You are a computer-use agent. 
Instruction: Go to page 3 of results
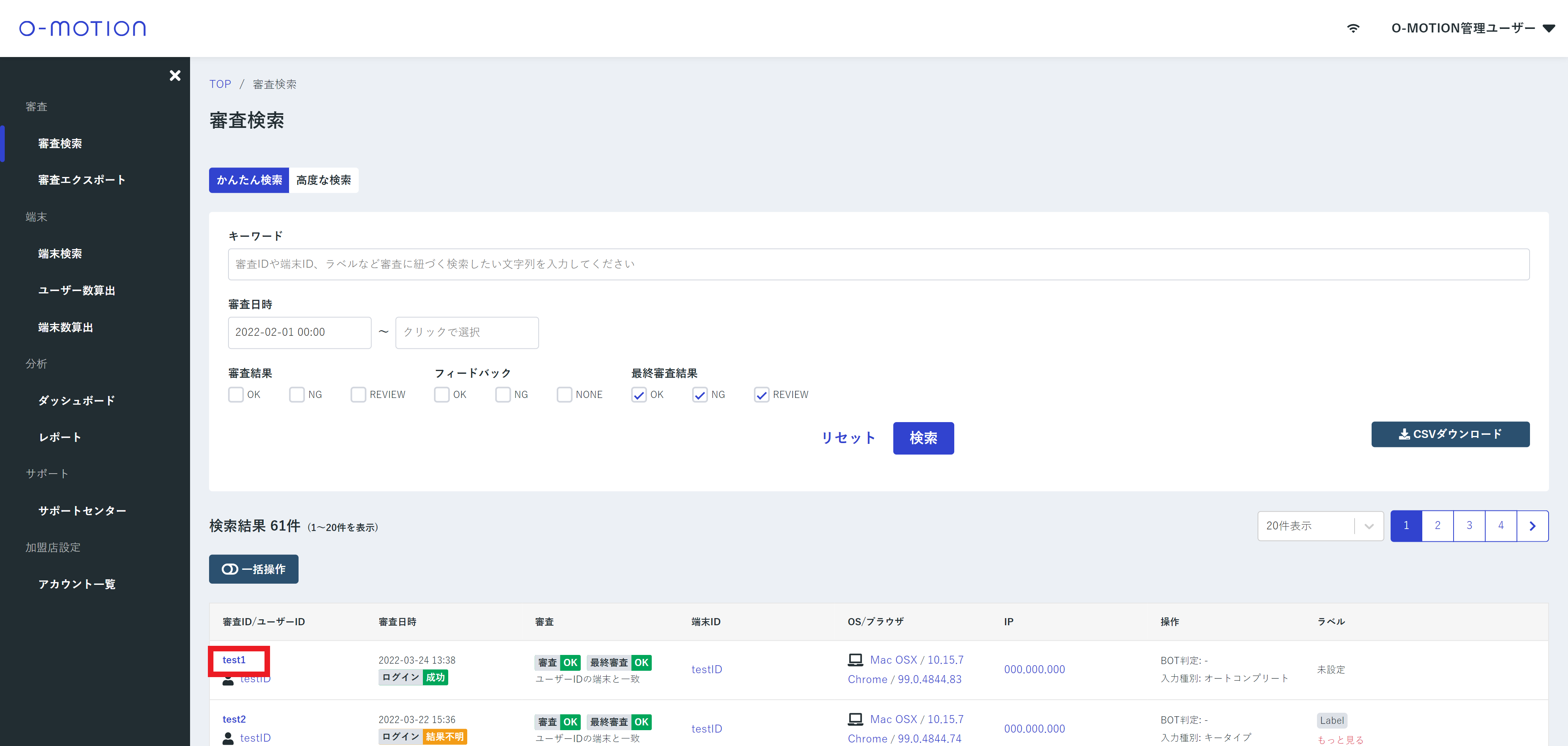coord(1469,526)
